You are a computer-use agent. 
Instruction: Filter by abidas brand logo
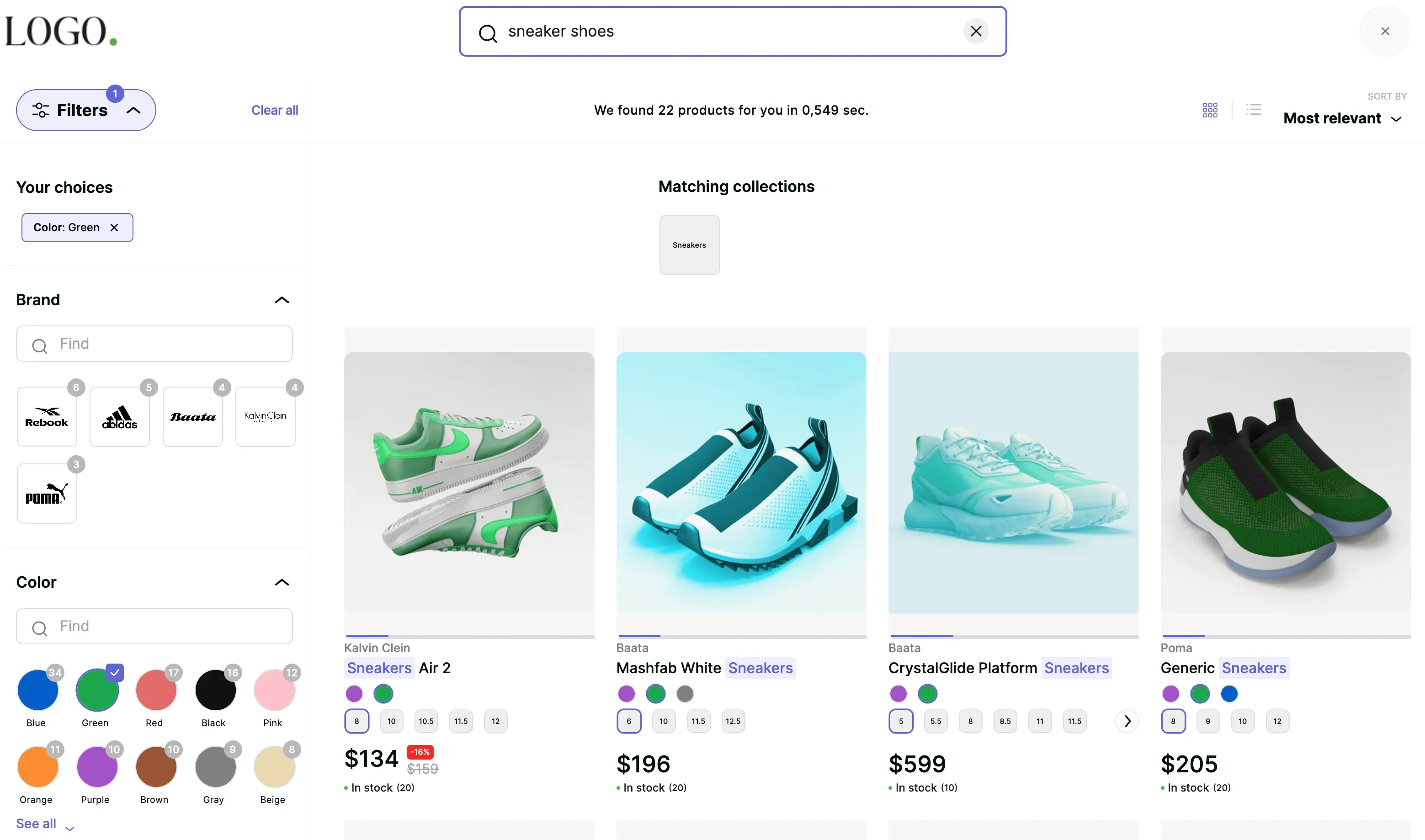point(119,417)
